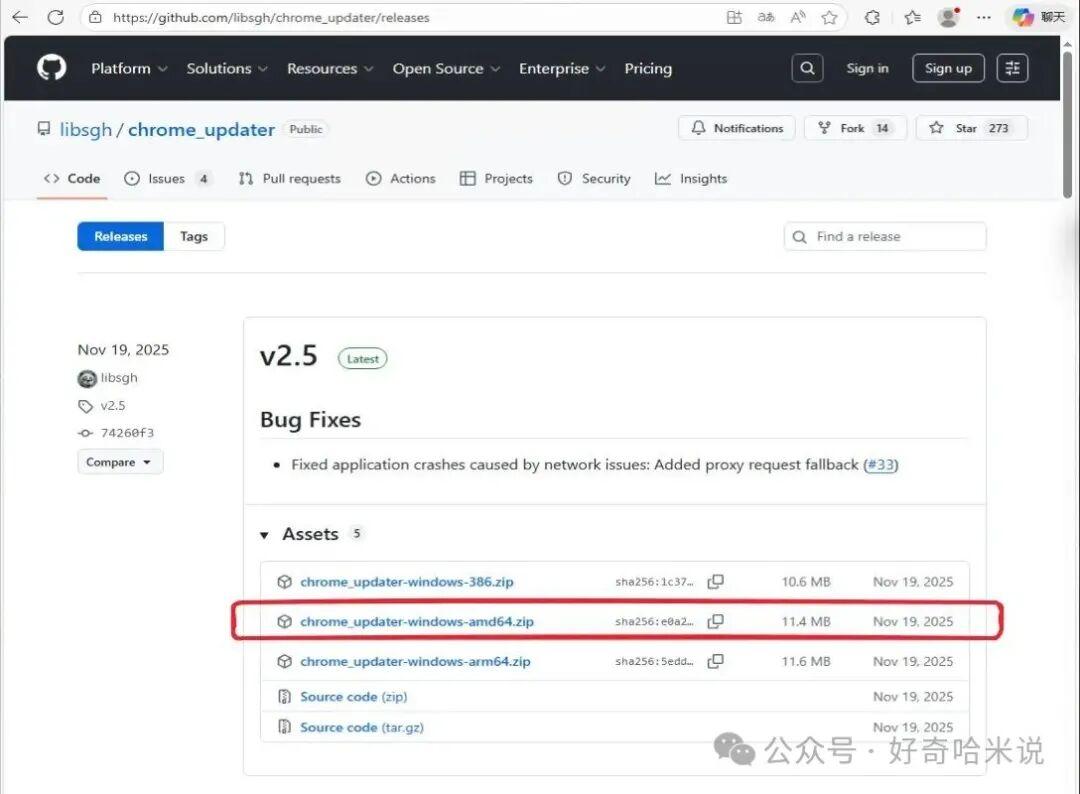Switch to the Tags tab

[x=194, y=236]
